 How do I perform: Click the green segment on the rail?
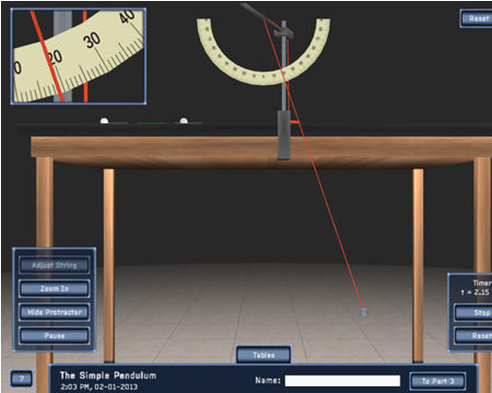[152, 123]
